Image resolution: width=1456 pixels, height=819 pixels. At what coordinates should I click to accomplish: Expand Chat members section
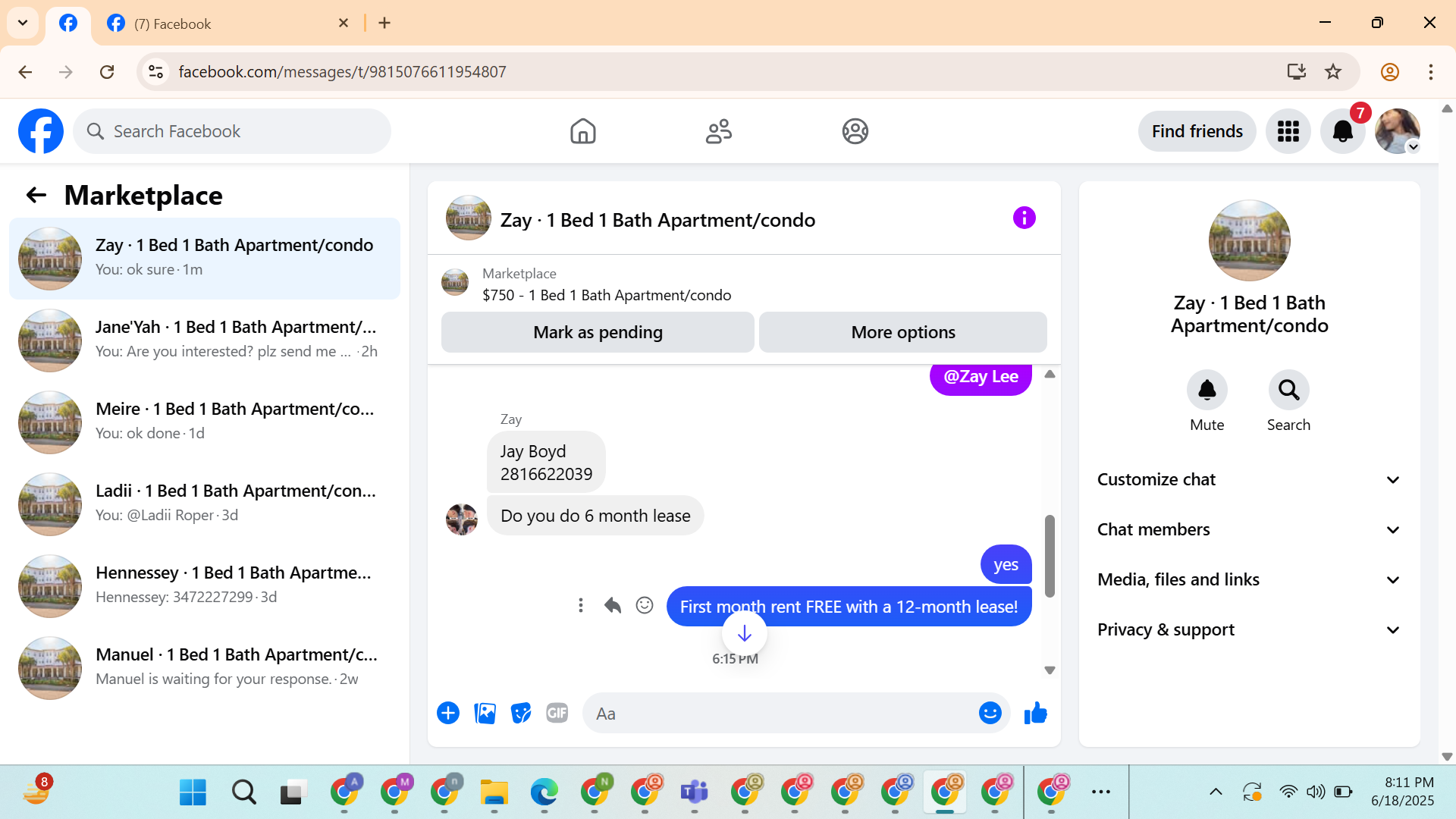[1249, 529]
